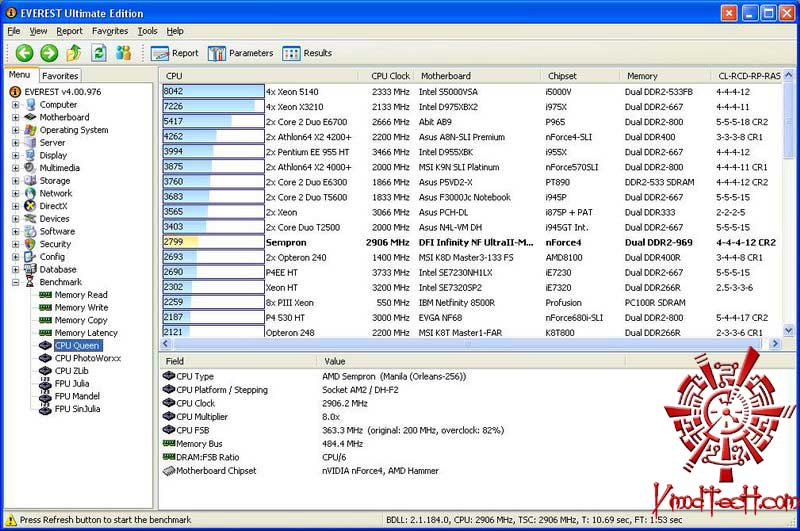Expand the Operating System tree node
Viewport: 800px width, 531px height.
pos(15,130)
